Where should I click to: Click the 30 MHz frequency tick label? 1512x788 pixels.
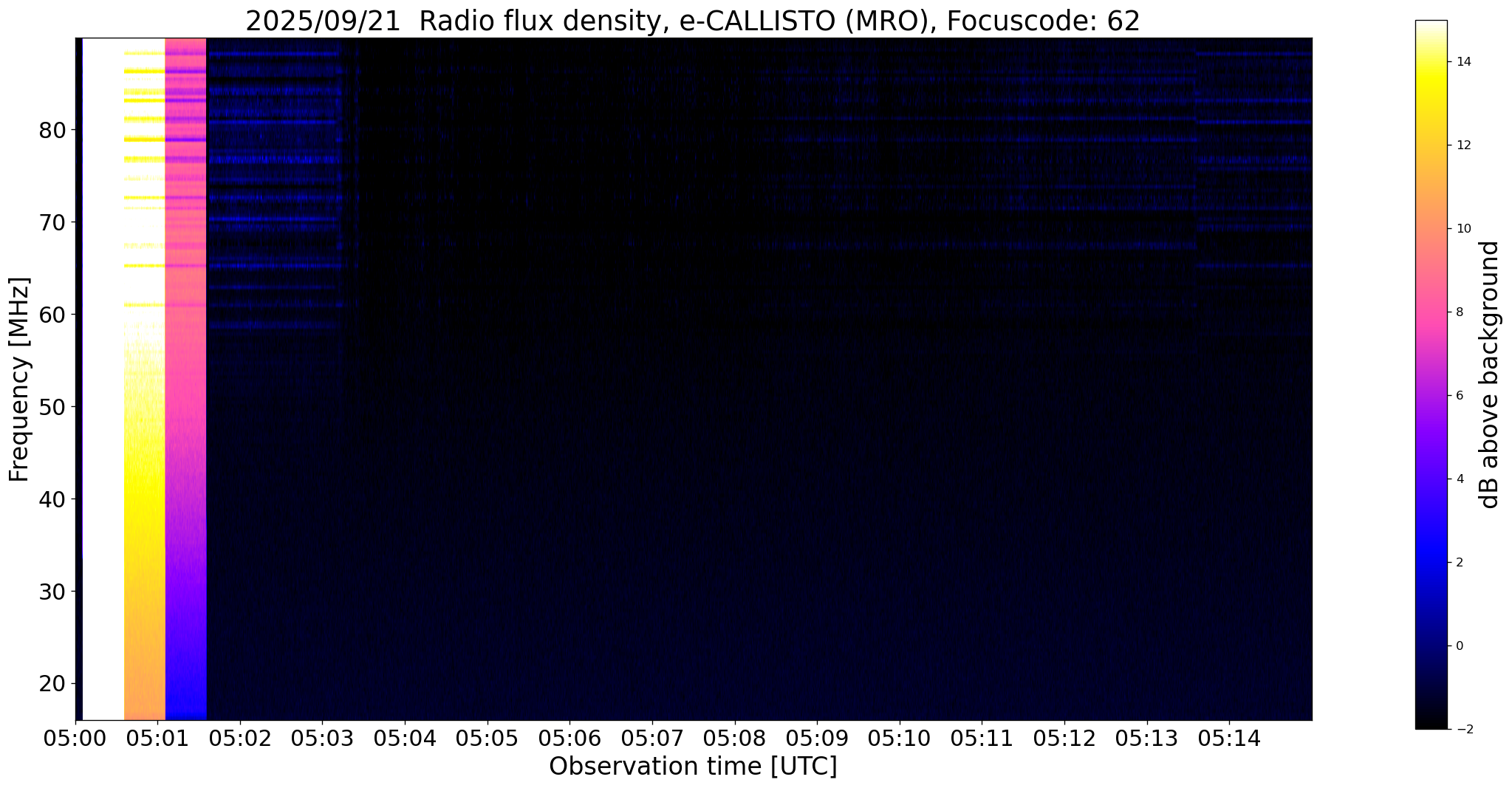coord(52,592)
